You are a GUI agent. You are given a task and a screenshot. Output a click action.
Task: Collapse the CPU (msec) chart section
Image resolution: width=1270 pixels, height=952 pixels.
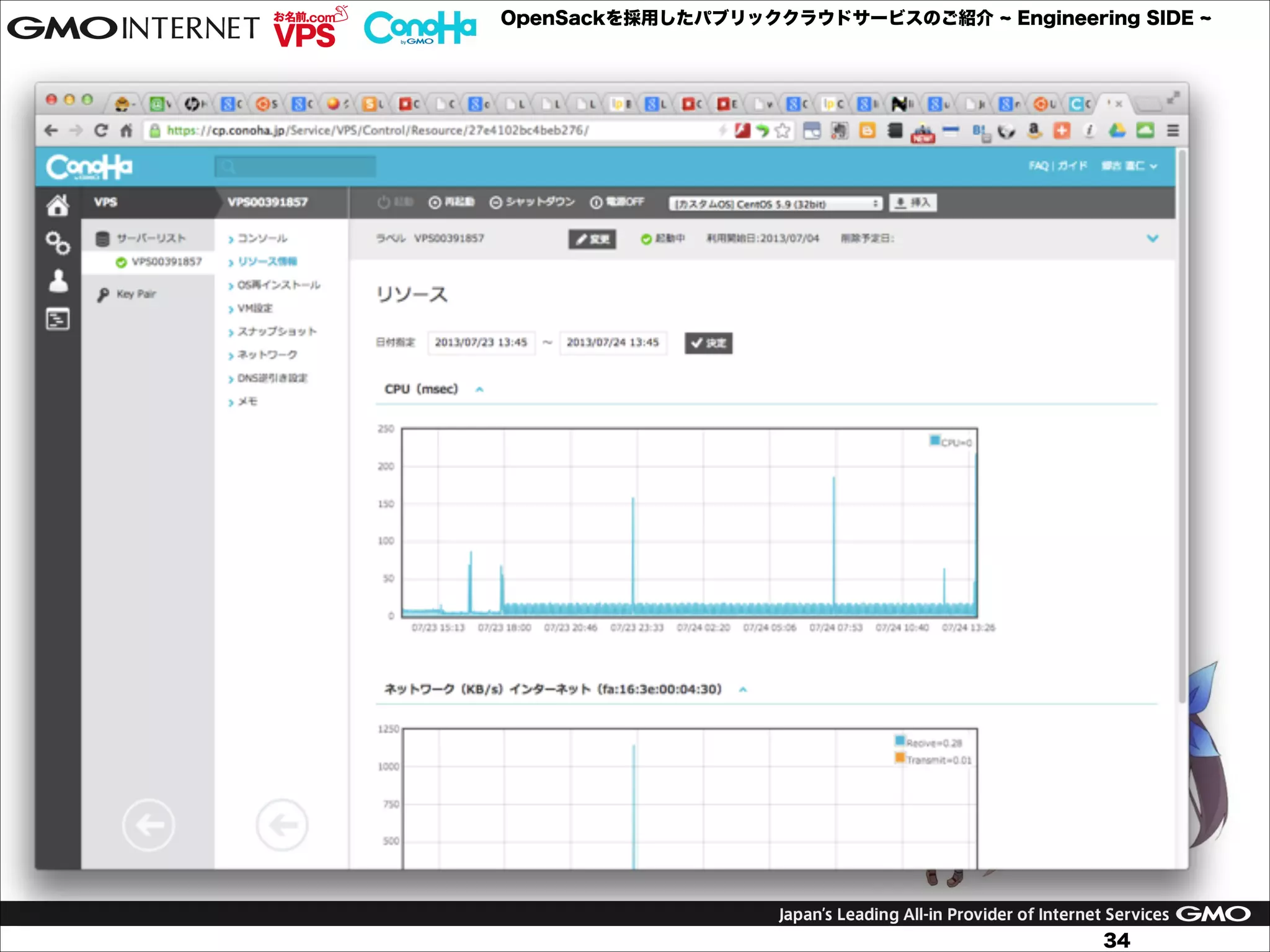point(479,390)
